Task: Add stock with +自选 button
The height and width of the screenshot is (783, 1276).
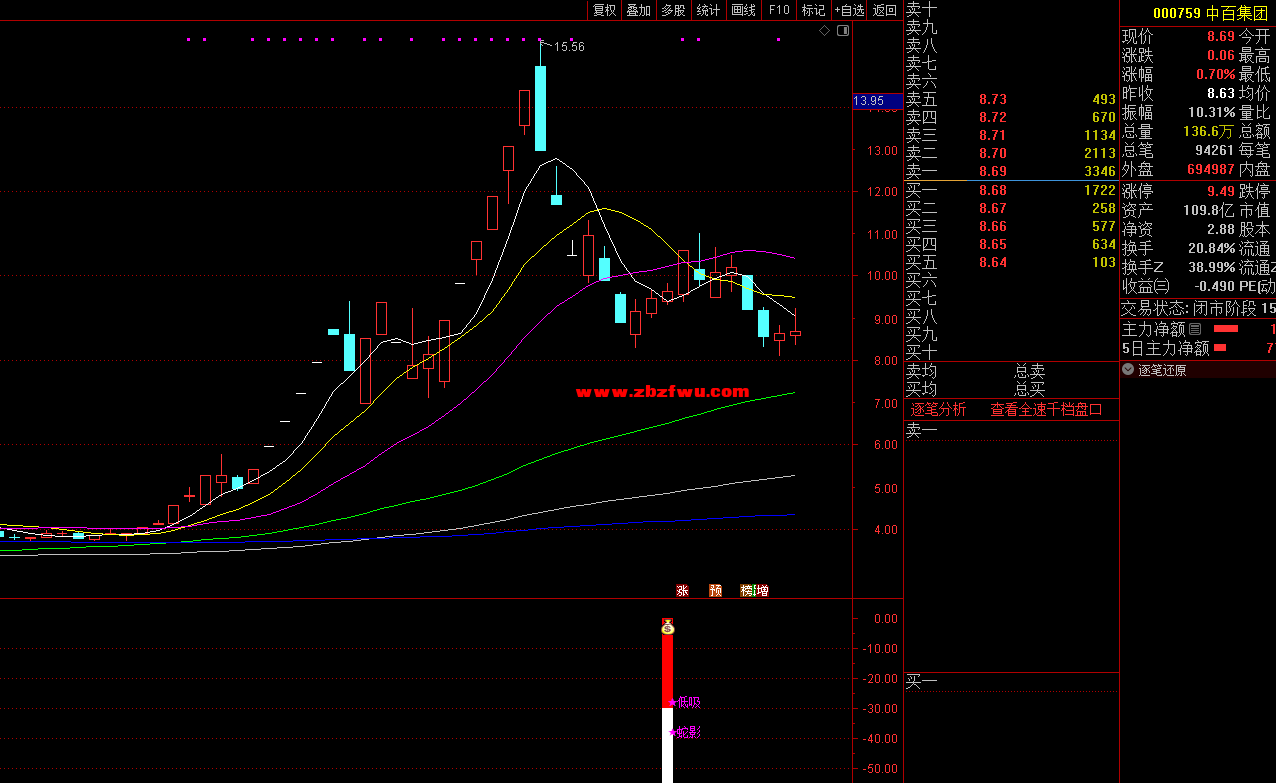Action: click(849, 10)
